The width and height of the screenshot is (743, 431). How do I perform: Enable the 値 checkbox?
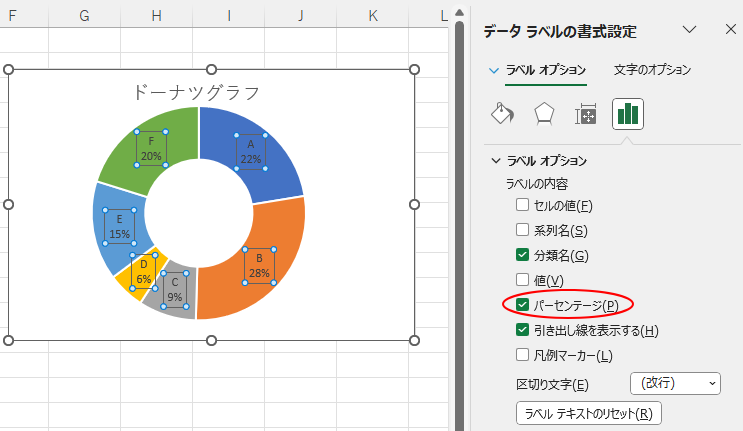coord(522,280)
